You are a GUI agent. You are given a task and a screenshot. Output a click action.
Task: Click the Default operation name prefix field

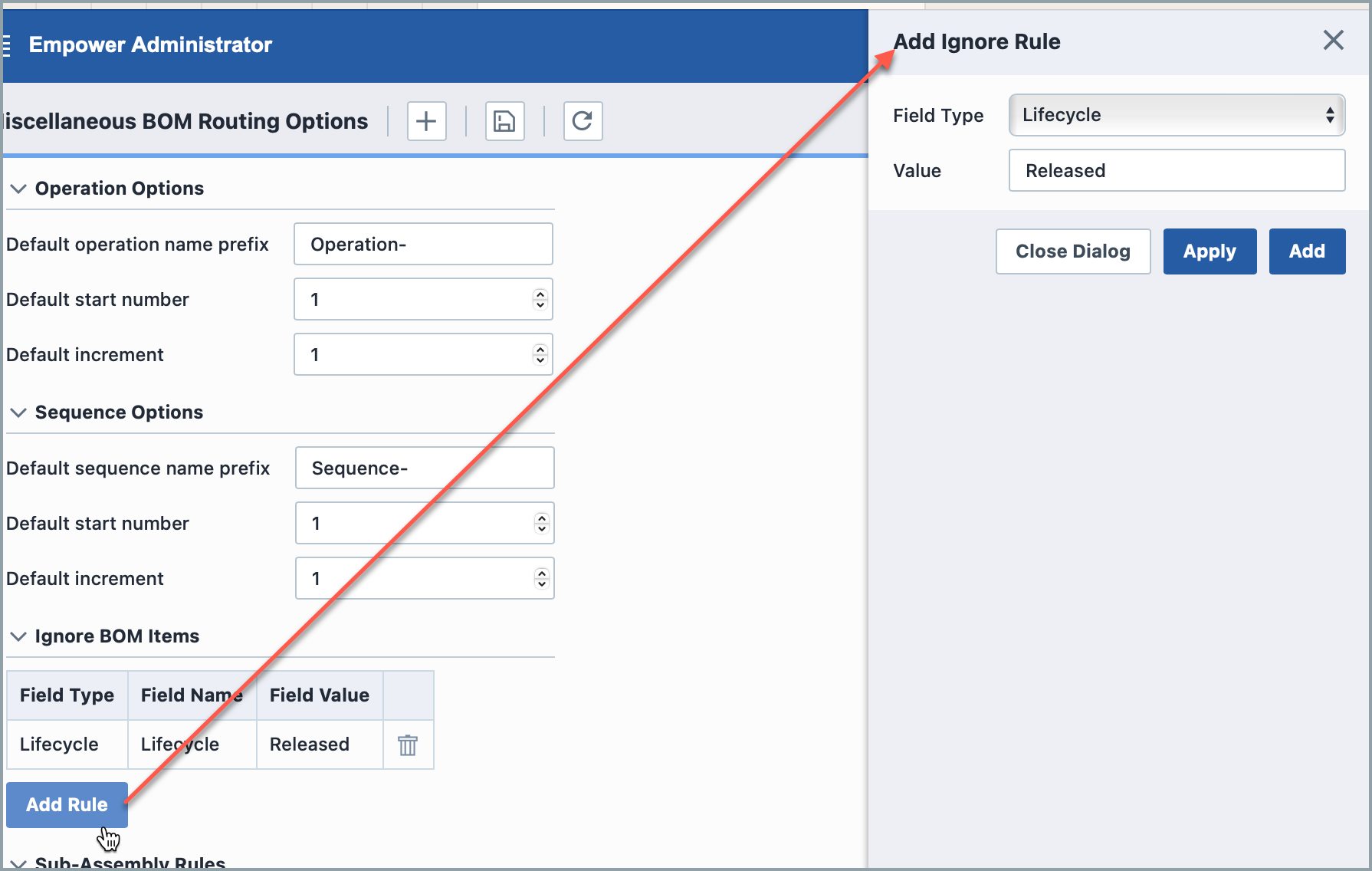pos(422,244)
